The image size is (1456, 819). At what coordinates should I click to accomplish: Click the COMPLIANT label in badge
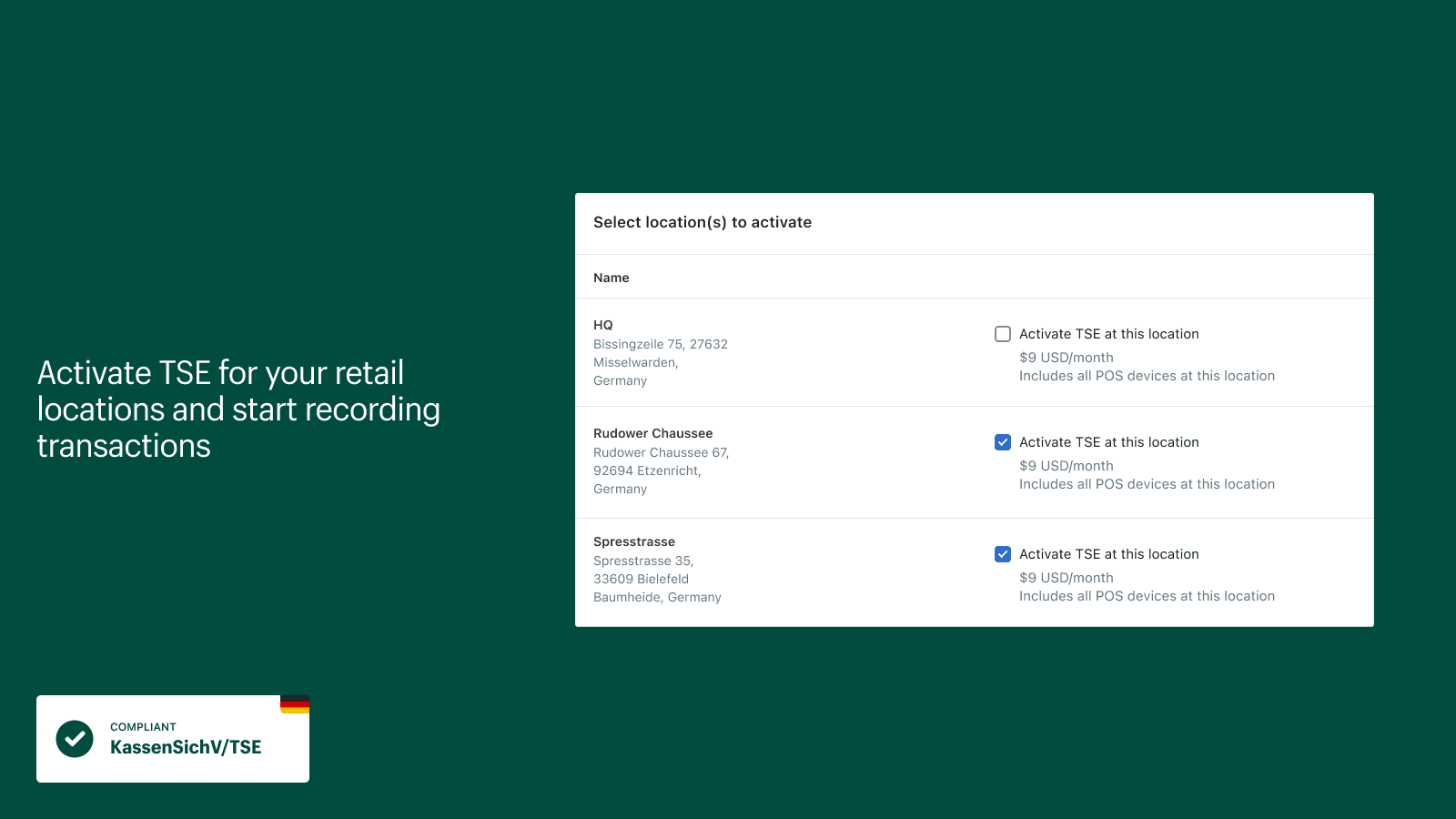pos(143,727)
